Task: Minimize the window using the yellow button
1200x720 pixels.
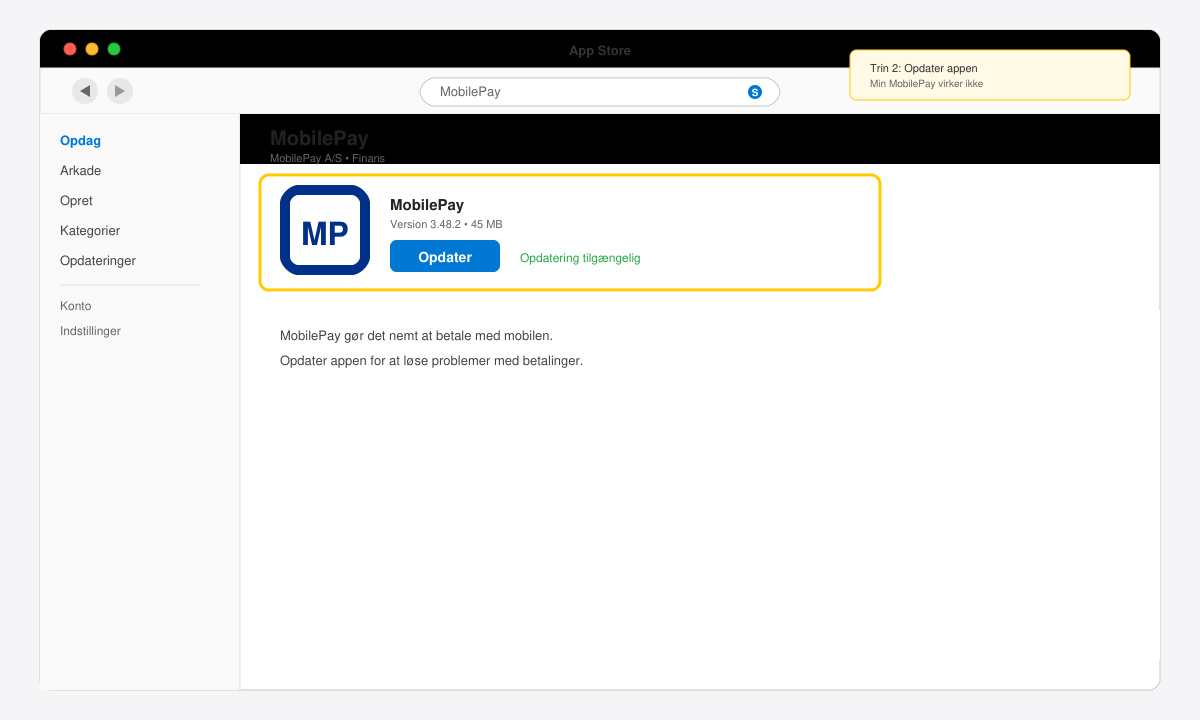Action: 92,49
